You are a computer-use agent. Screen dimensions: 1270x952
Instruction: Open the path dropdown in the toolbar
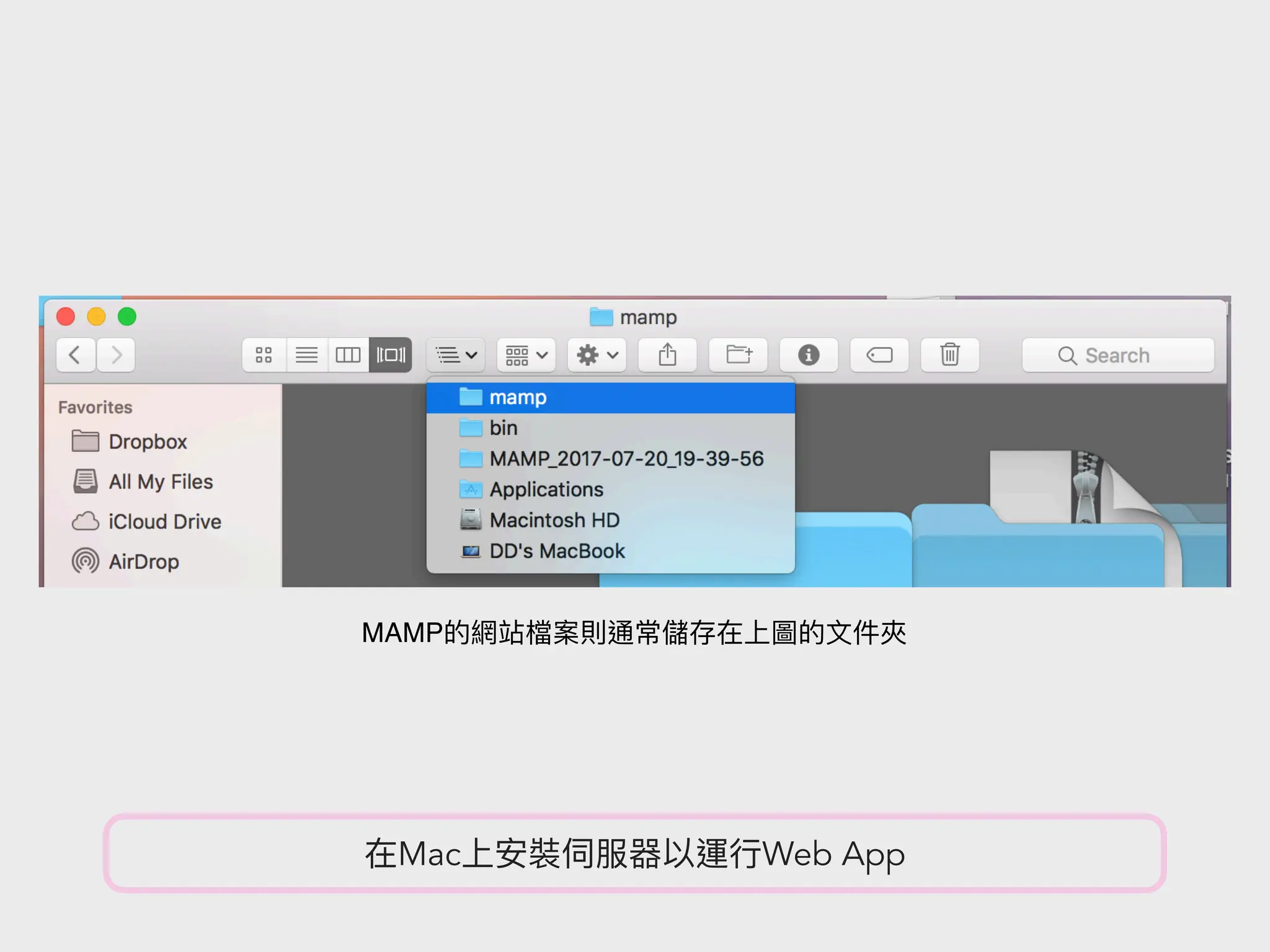[456, 355]
